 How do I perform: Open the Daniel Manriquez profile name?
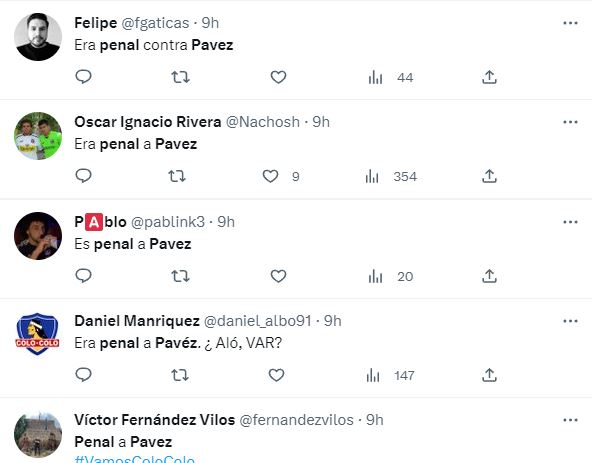coord(137,321)
